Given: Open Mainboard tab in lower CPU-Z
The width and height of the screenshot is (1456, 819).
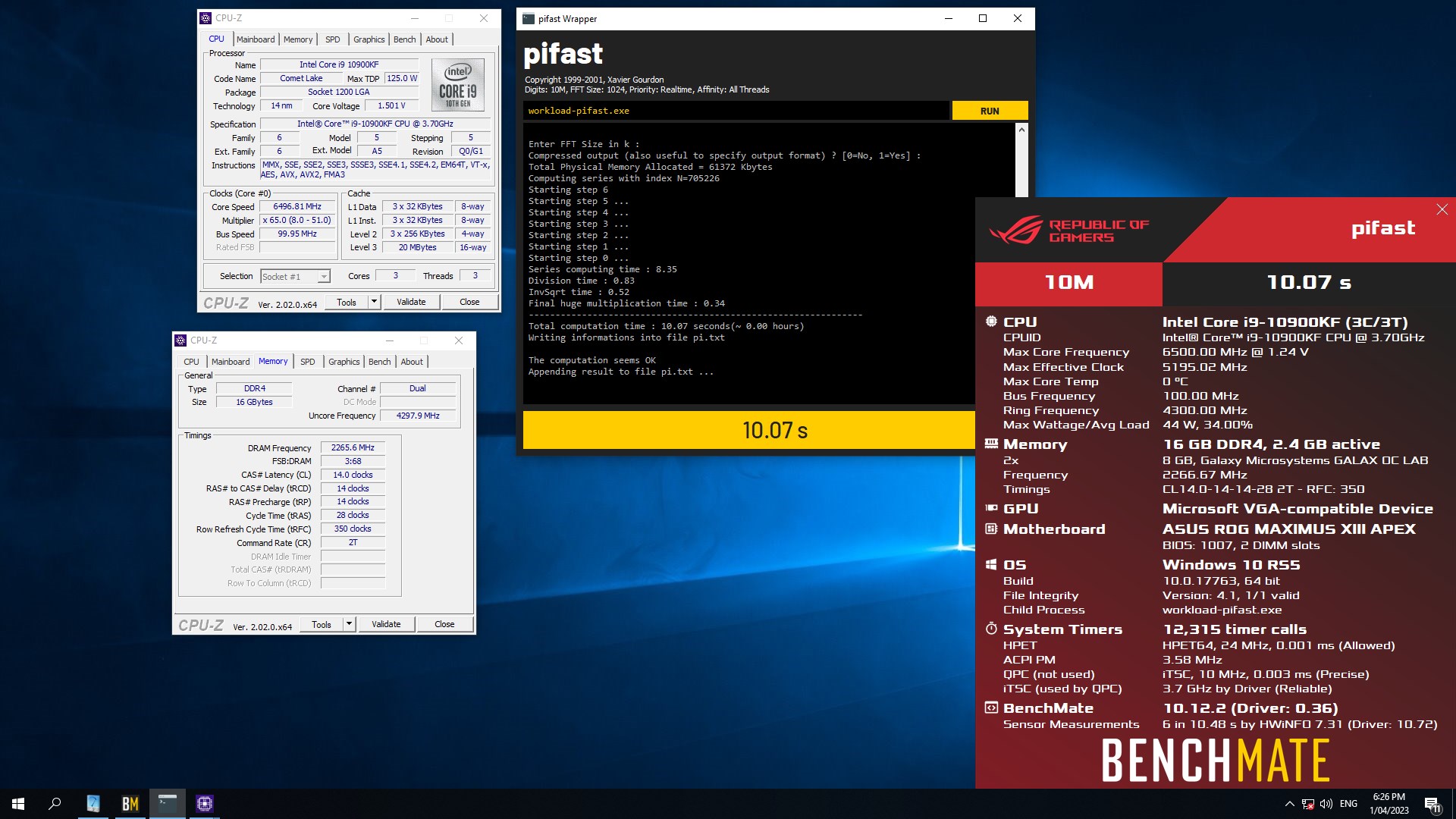Looking at the screenshot, I should pyautogui.click(x=231, y=362).
